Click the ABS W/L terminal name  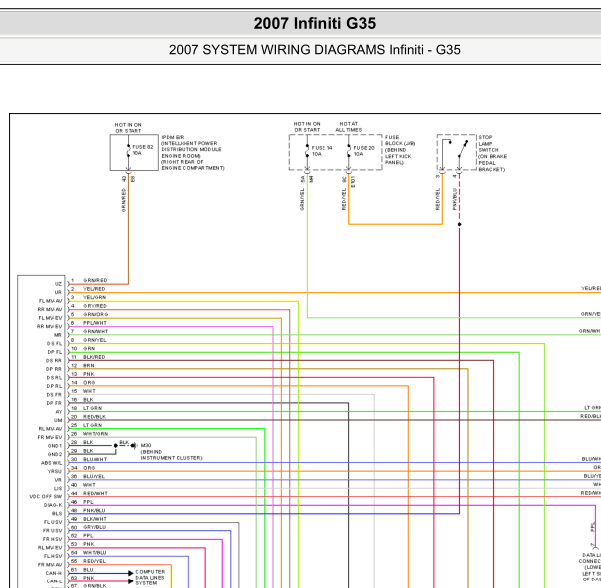(x=51, y=463)
